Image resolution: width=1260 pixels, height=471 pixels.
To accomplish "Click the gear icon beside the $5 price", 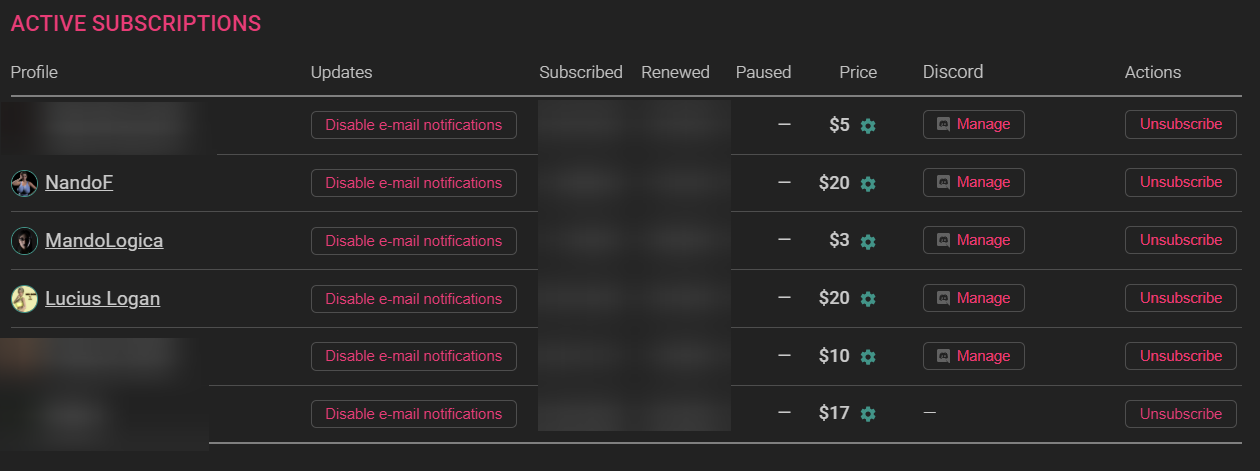I will click(868, 126).
